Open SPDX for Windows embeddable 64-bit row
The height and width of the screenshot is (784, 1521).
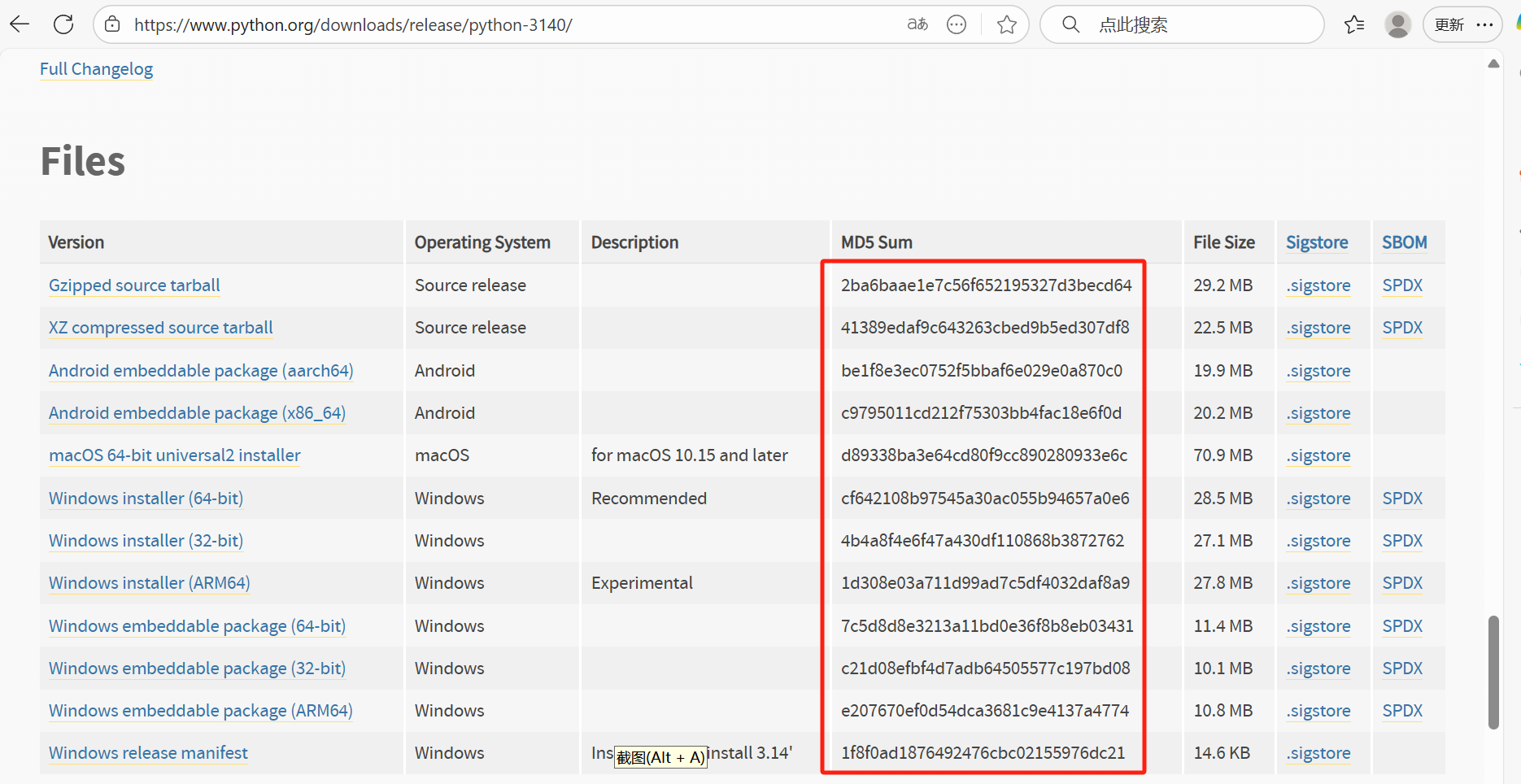pos(1402,626)
